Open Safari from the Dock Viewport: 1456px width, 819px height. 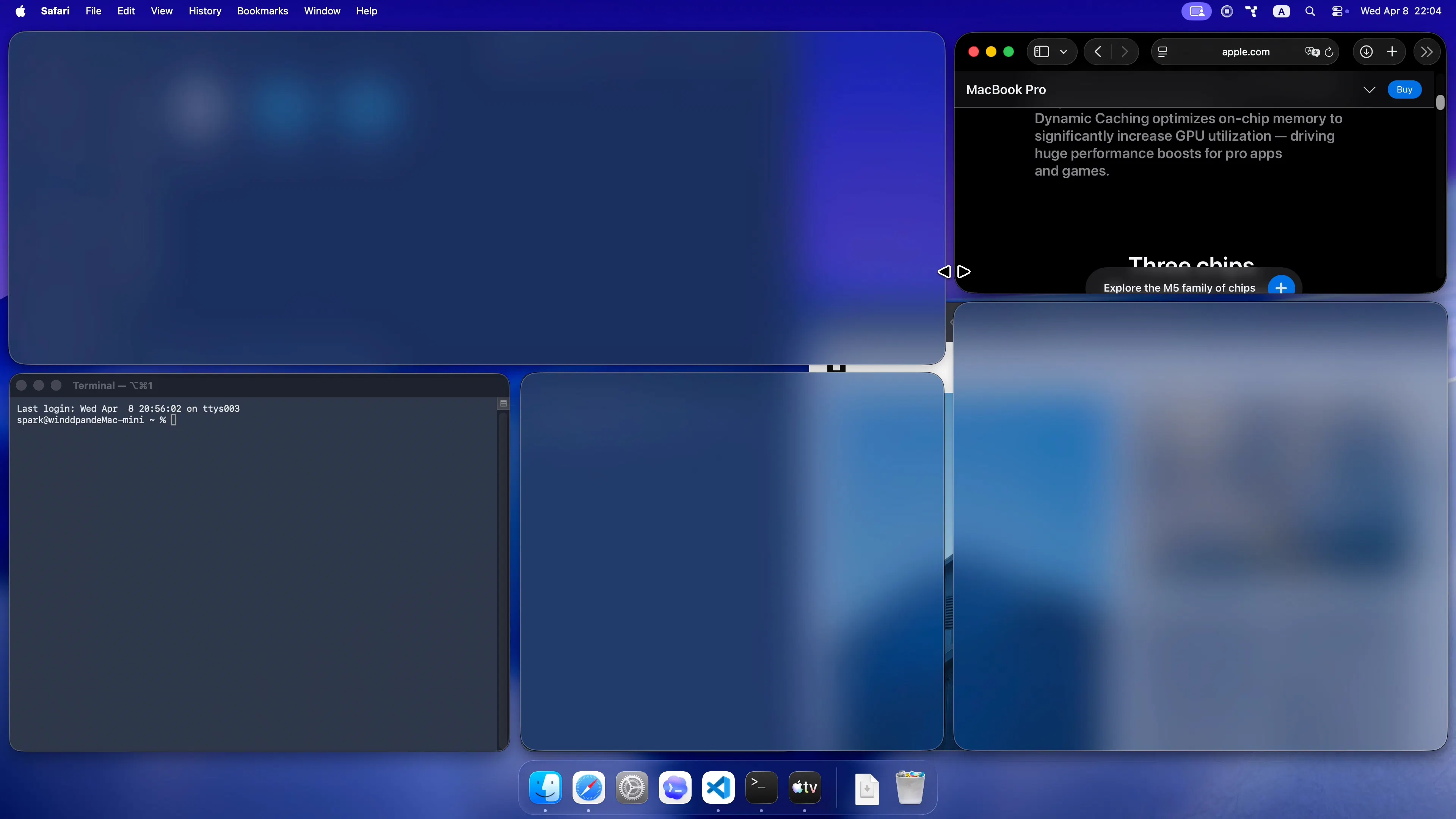pyautogui.click(x=588, y=788)
